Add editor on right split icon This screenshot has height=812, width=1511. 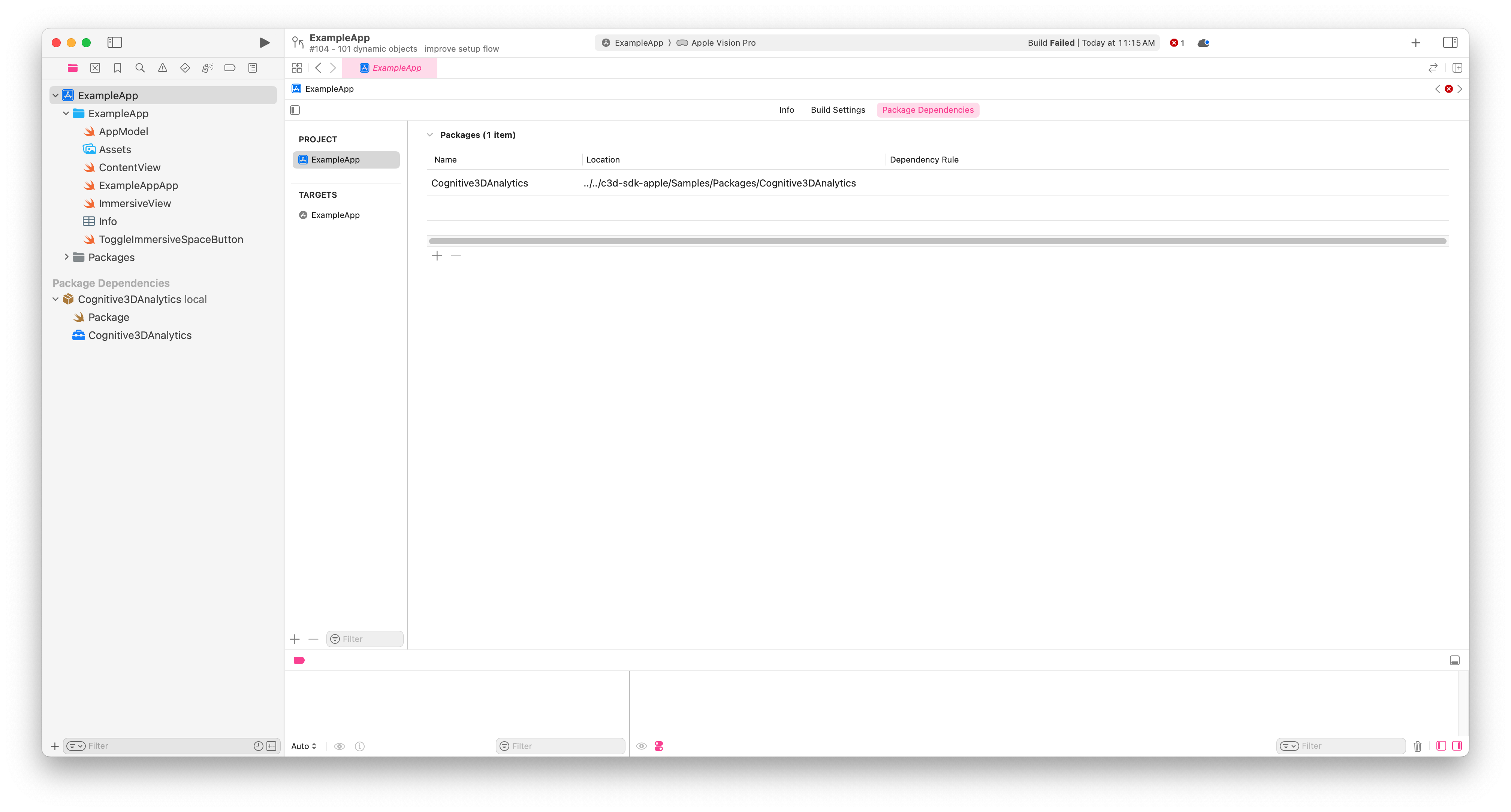[x=1457, y=68]
